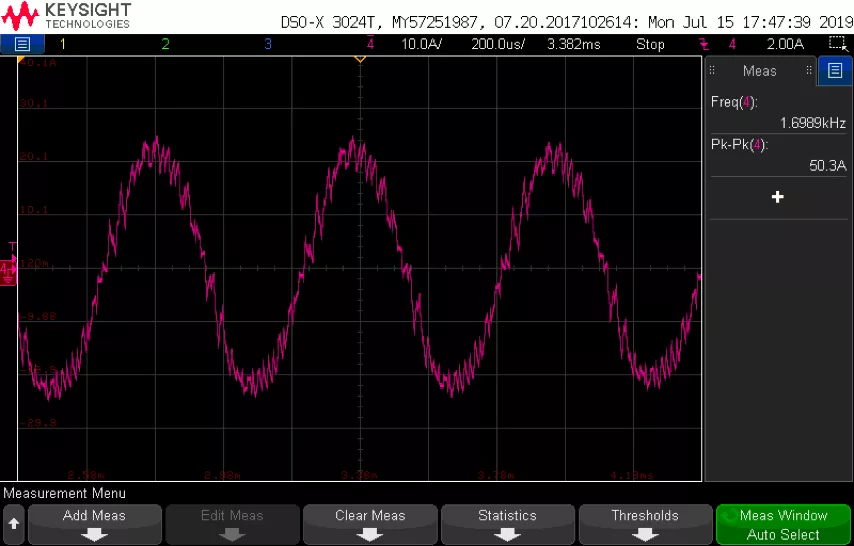Click trigger time reference marker at top
The height and width of the screenshot is (546, 854).
point(360,59)
